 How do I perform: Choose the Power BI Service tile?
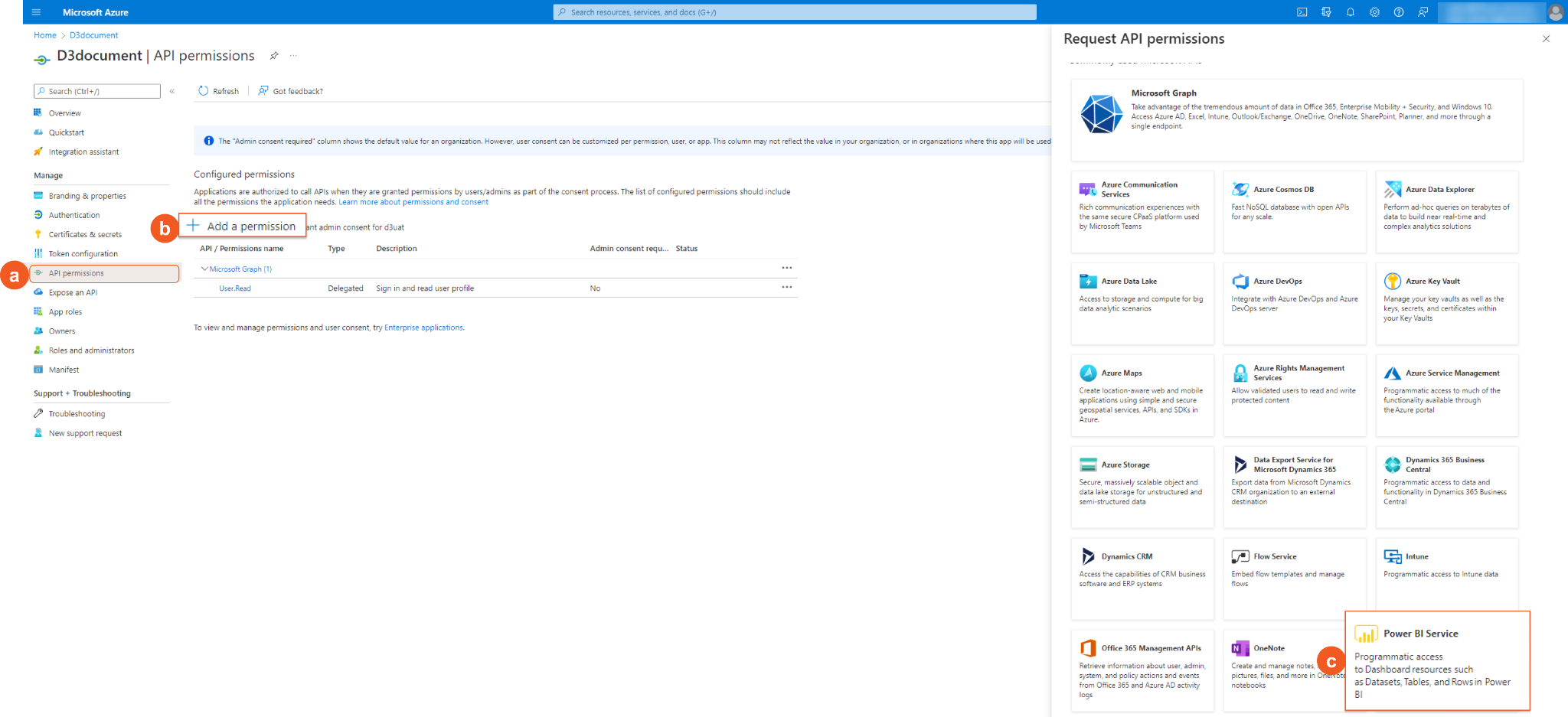click(1437, 660)
